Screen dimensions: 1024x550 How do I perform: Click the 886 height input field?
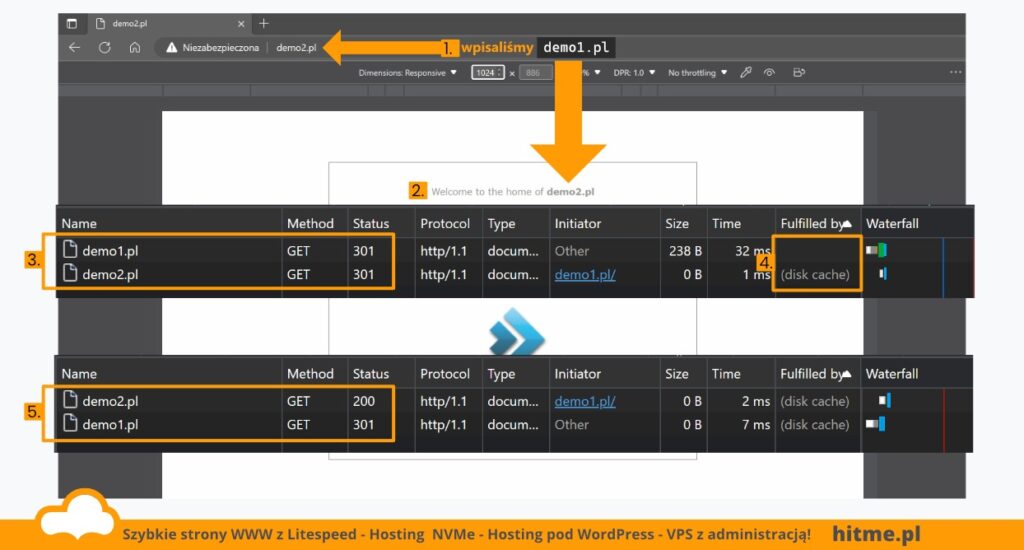click(x=534, y=73)
